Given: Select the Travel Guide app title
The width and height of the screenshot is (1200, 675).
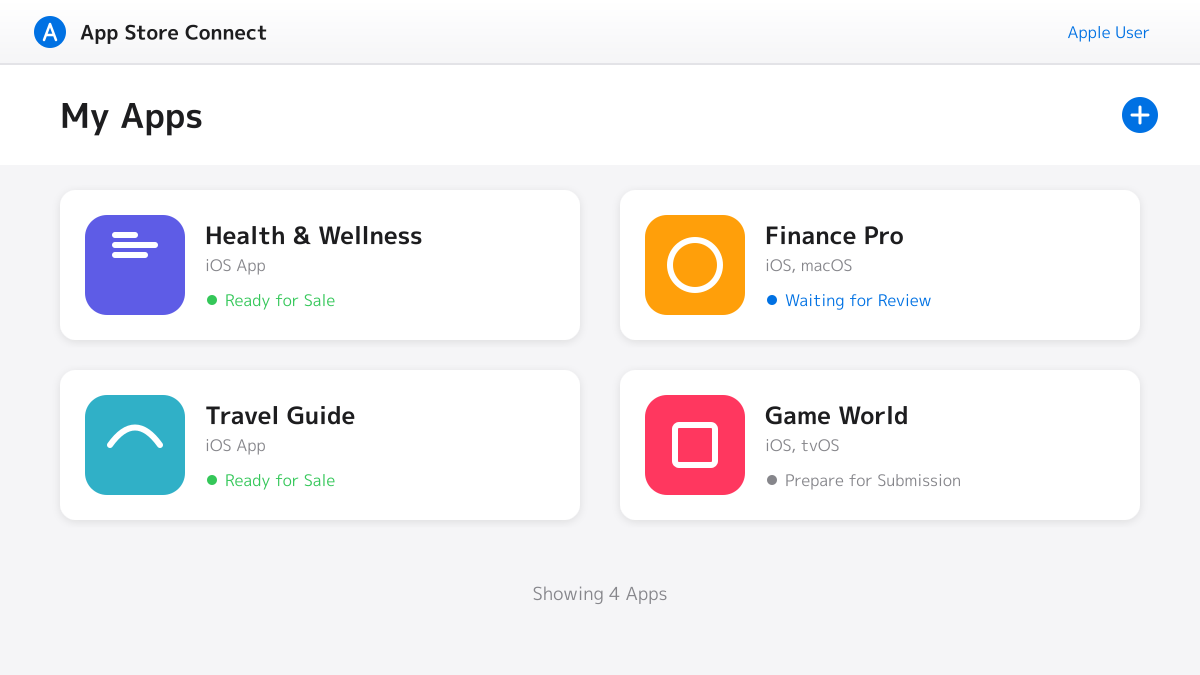Looking at the screenshot, I should point(280,416).
